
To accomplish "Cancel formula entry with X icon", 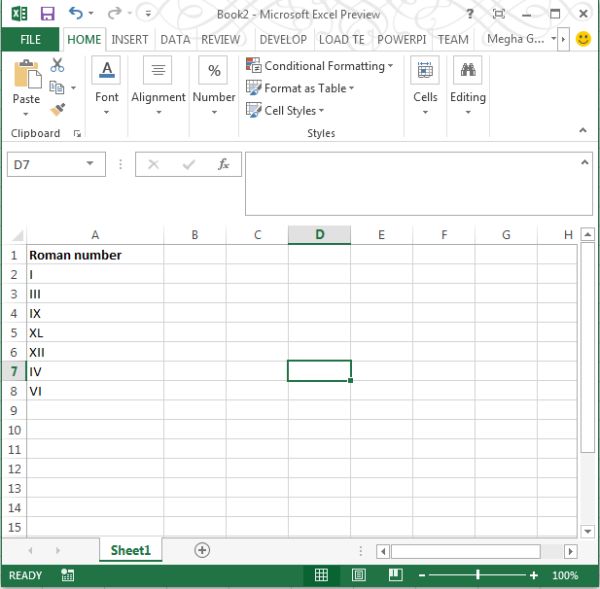I will (153, 165).
